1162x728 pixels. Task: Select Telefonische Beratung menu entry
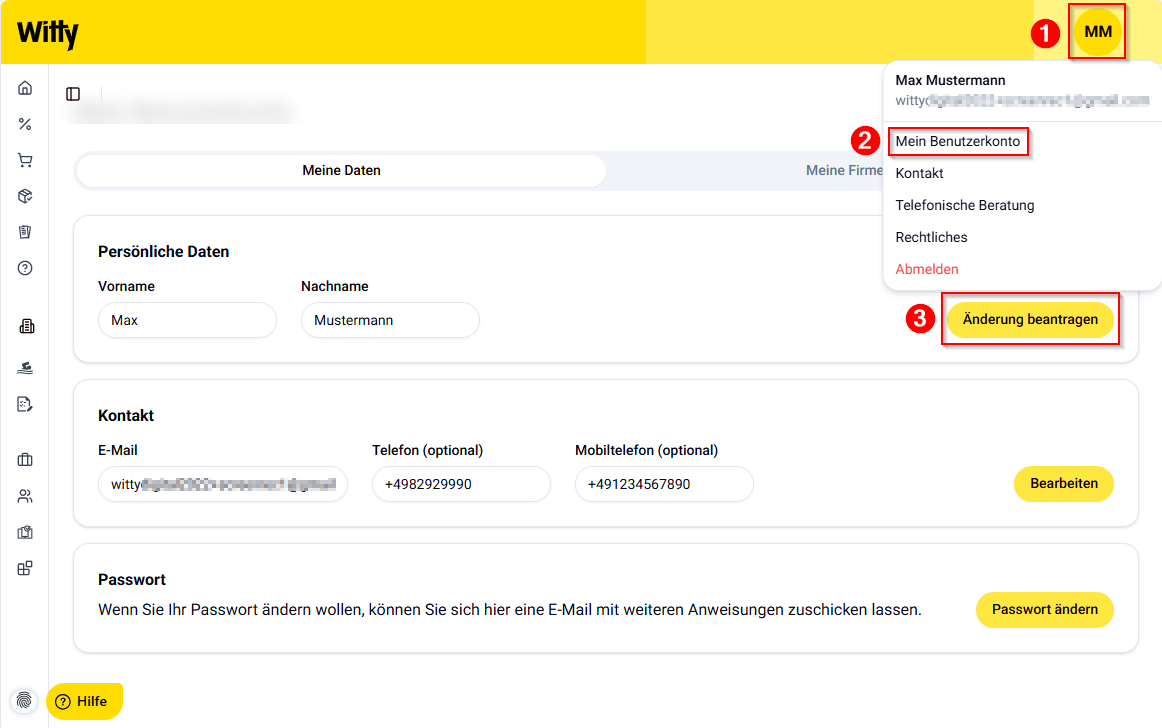tap(964, 205)
